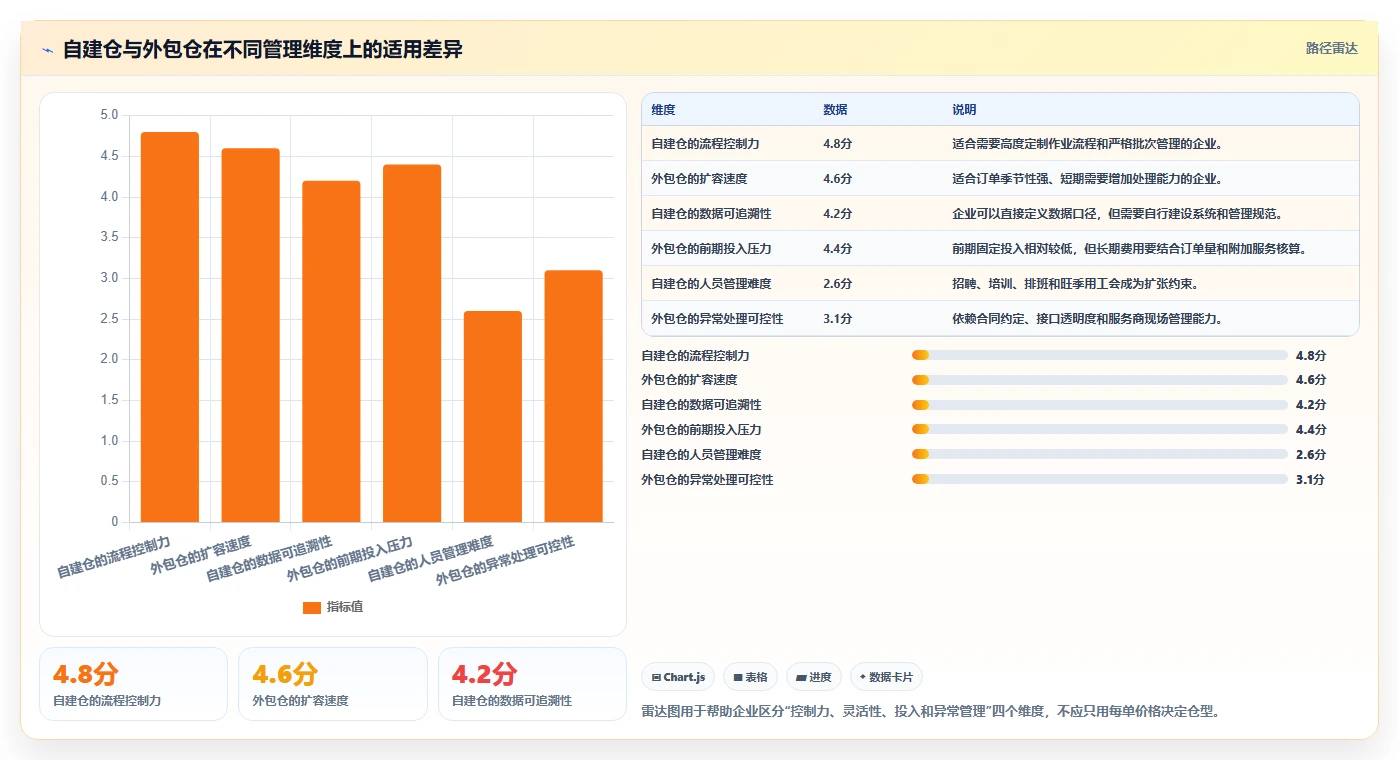Viewport: 1399px width, 760px height.
Task: Click table cell 自建仓的人员管理难度
Action: (x=711, y=284)
